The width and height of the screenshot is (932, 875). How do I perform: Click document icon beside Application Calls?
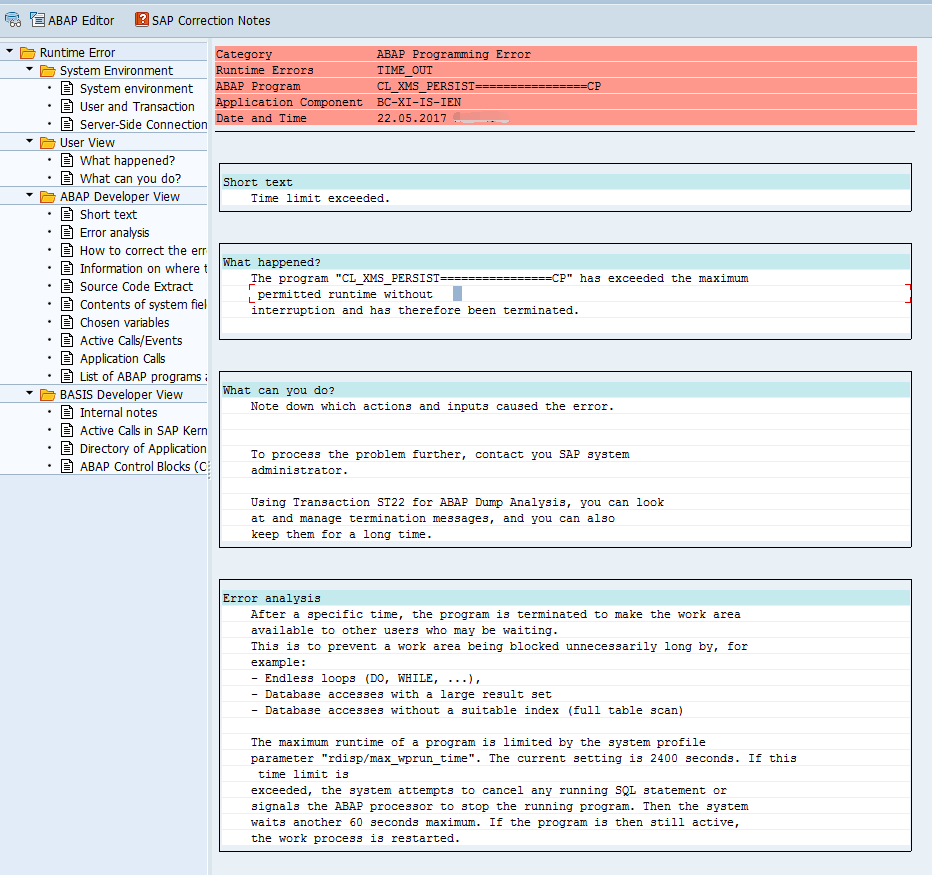68,358
